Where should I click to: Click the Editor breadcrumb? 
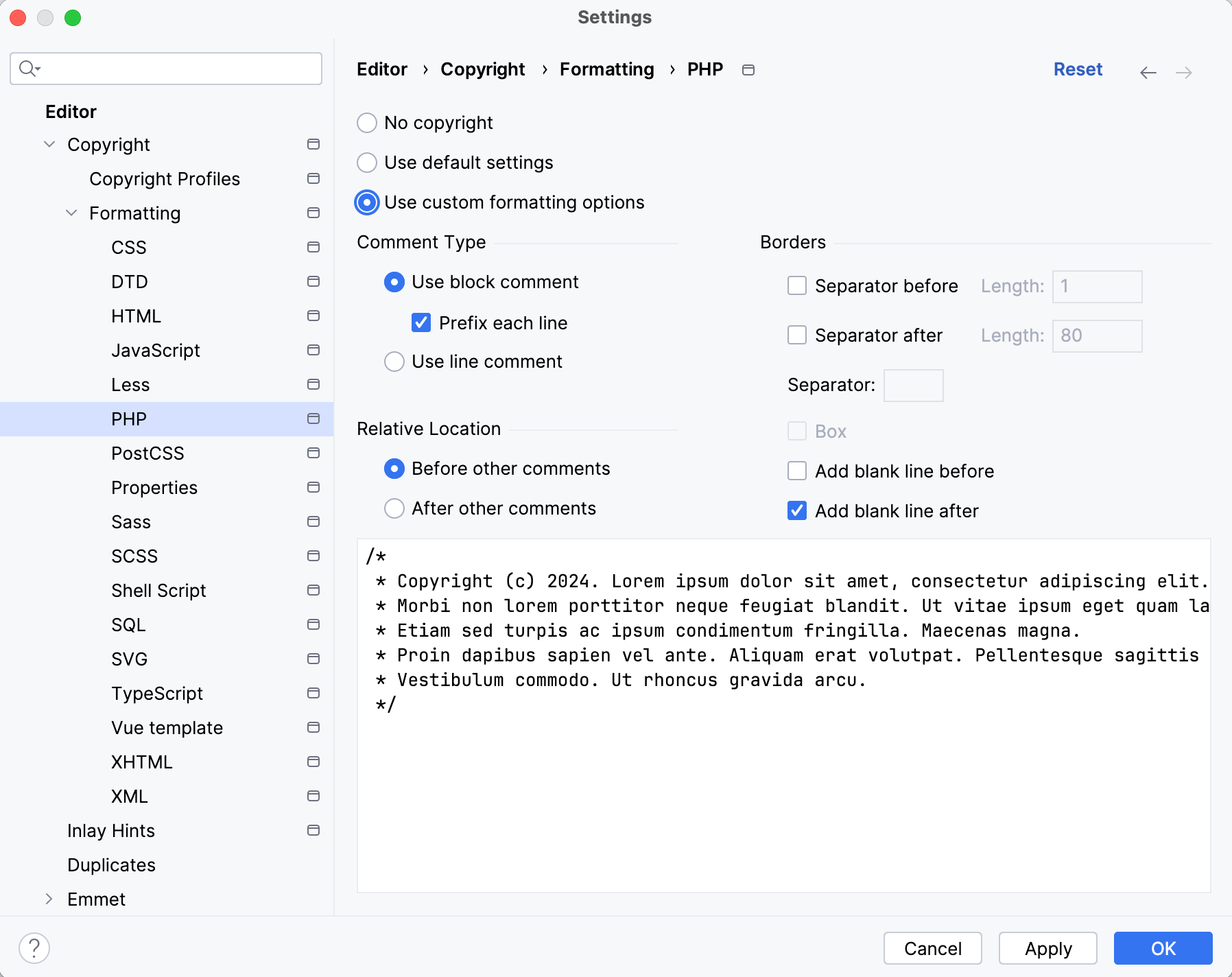point(381,69)
